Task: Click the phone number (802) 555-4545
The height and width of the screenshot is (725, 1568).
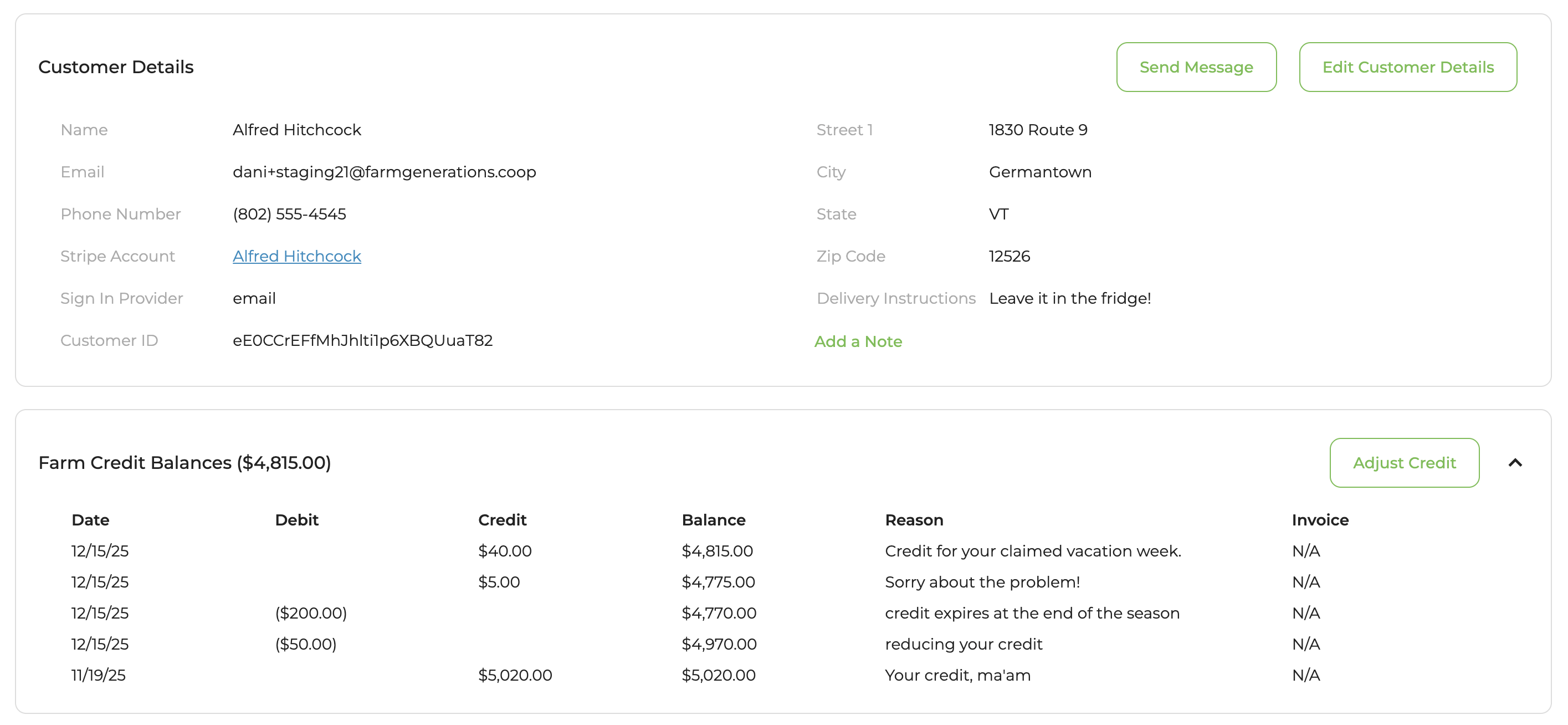Action: click(x=289, y=215)
